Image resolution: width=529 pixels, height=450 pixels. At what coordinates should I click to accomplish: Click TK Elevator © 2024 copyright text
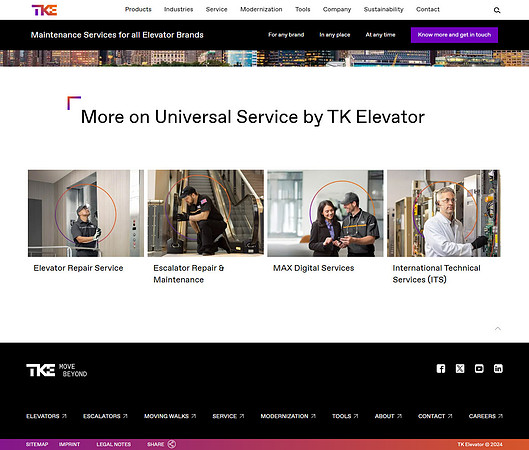(480, 444)
